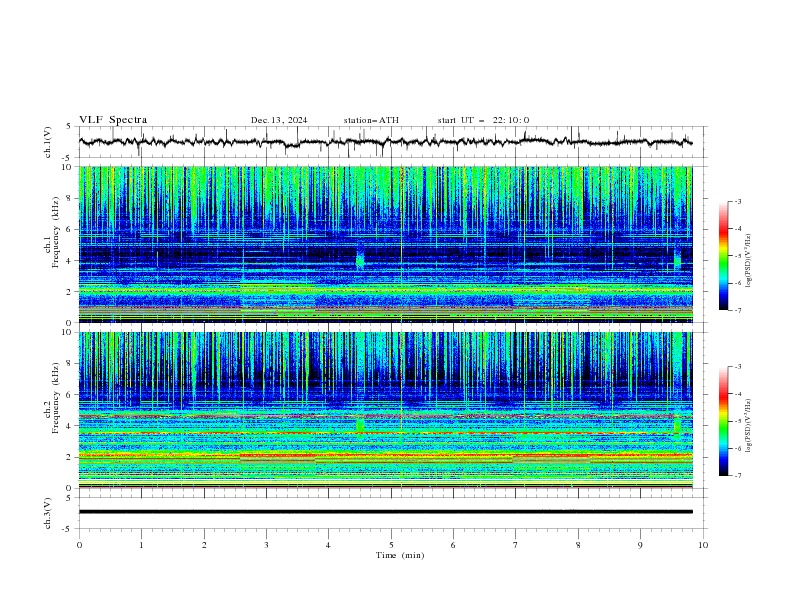Viewport: 792px width, 612px height.
Task: Select the date 'Dec. 13, 2024'
Action: tap(279, 120)
